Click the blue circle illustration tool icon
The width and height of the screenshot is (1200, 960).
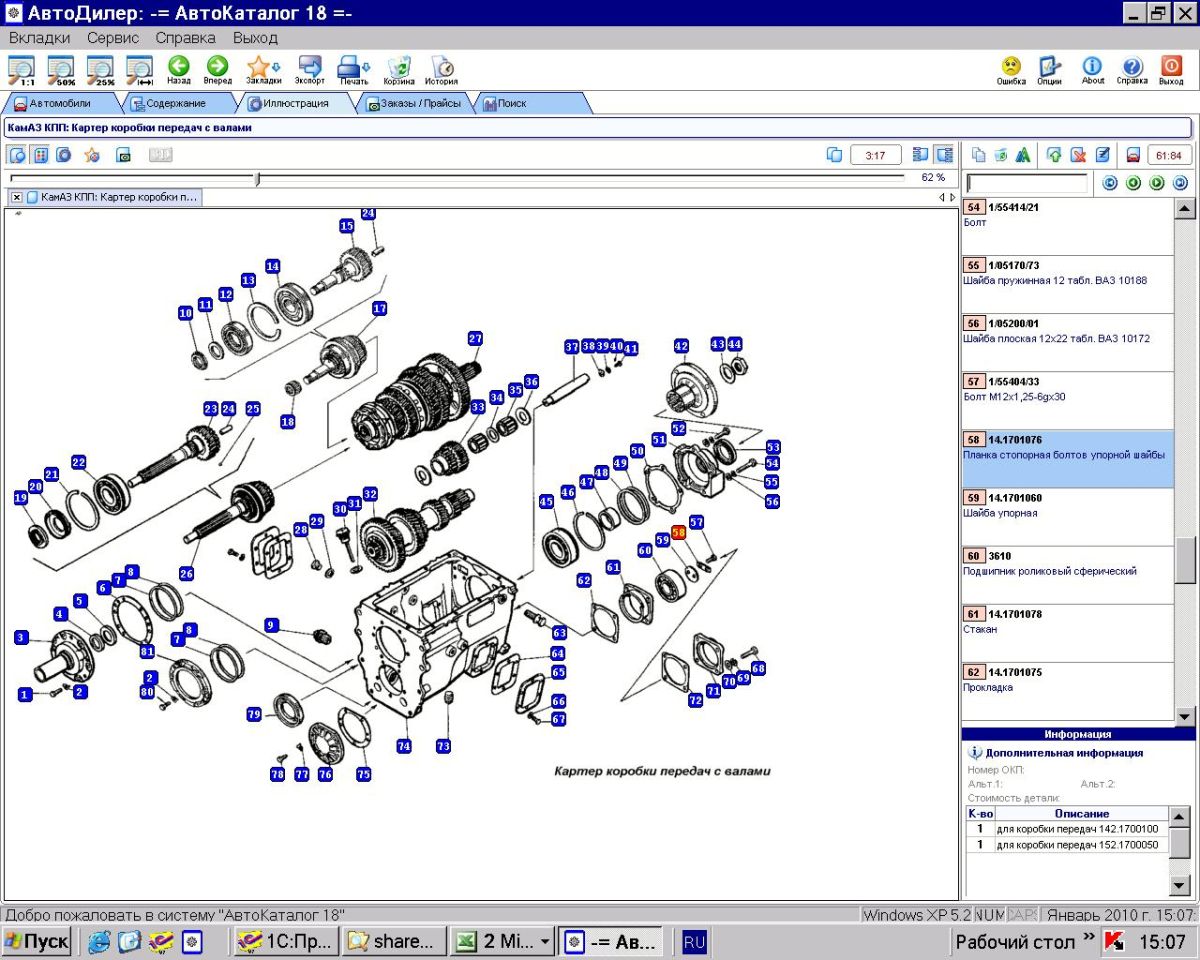point(64,155)
